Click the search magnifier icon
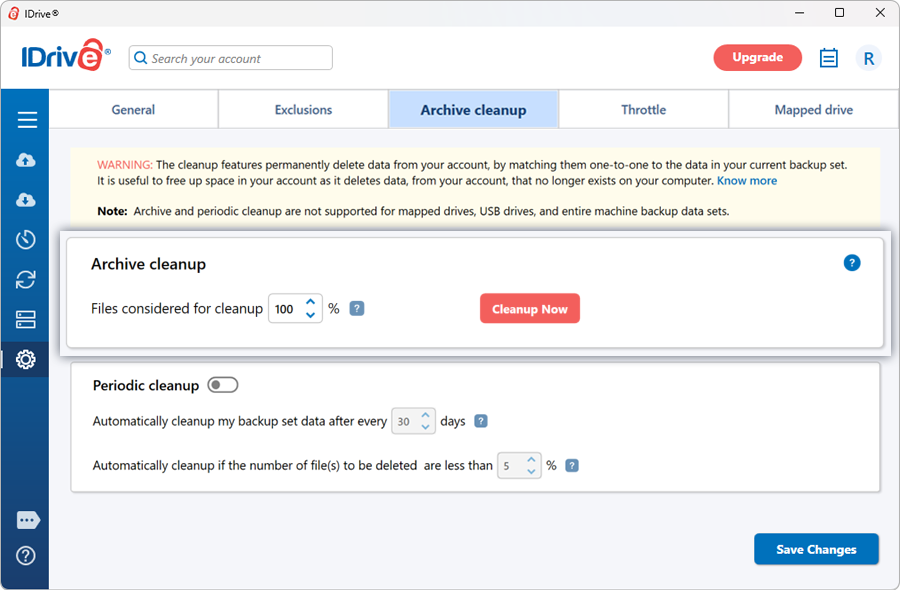Image resolution: width=900 pixels, height=590 pixels. tap(140, 58)
